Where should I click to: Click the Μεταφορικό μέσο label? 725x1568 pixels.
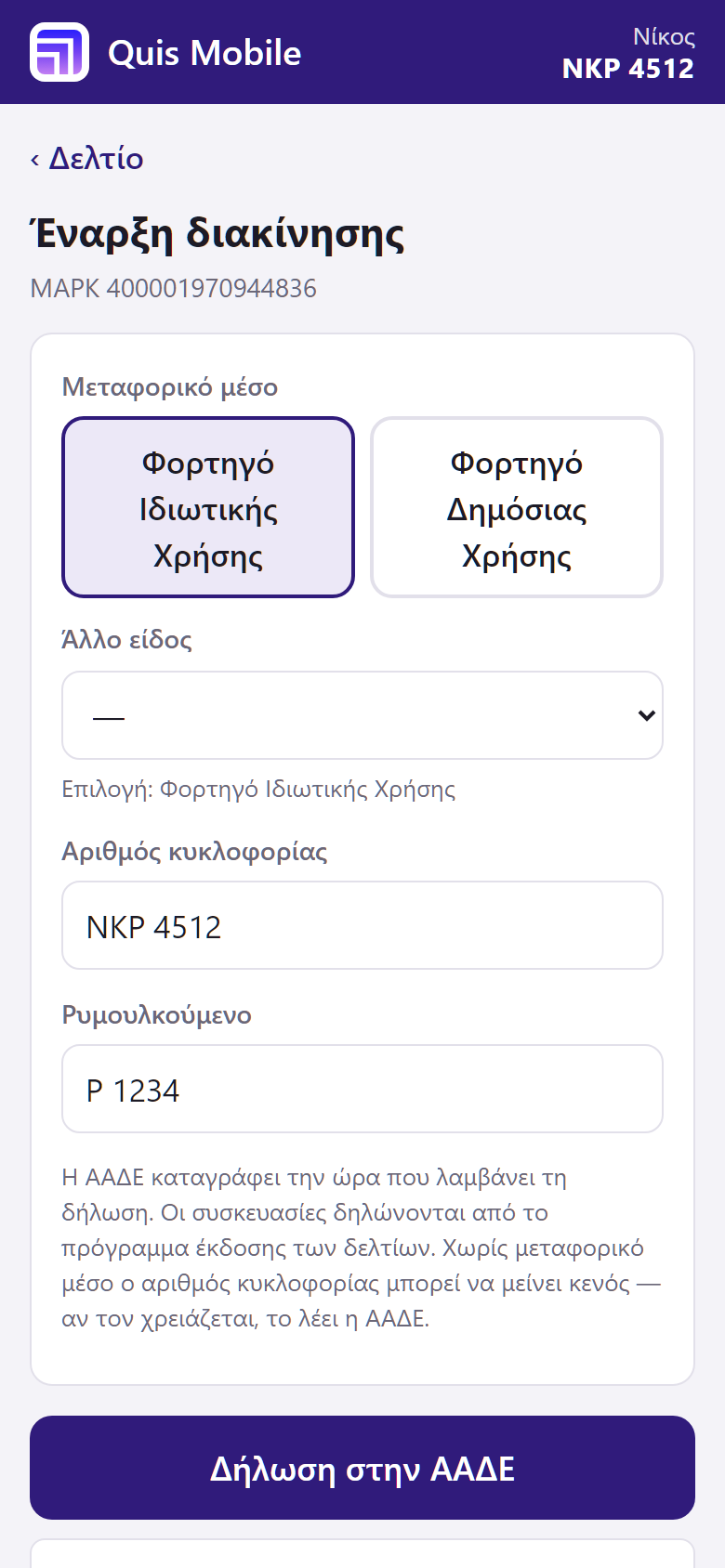[x=170, y=386]
